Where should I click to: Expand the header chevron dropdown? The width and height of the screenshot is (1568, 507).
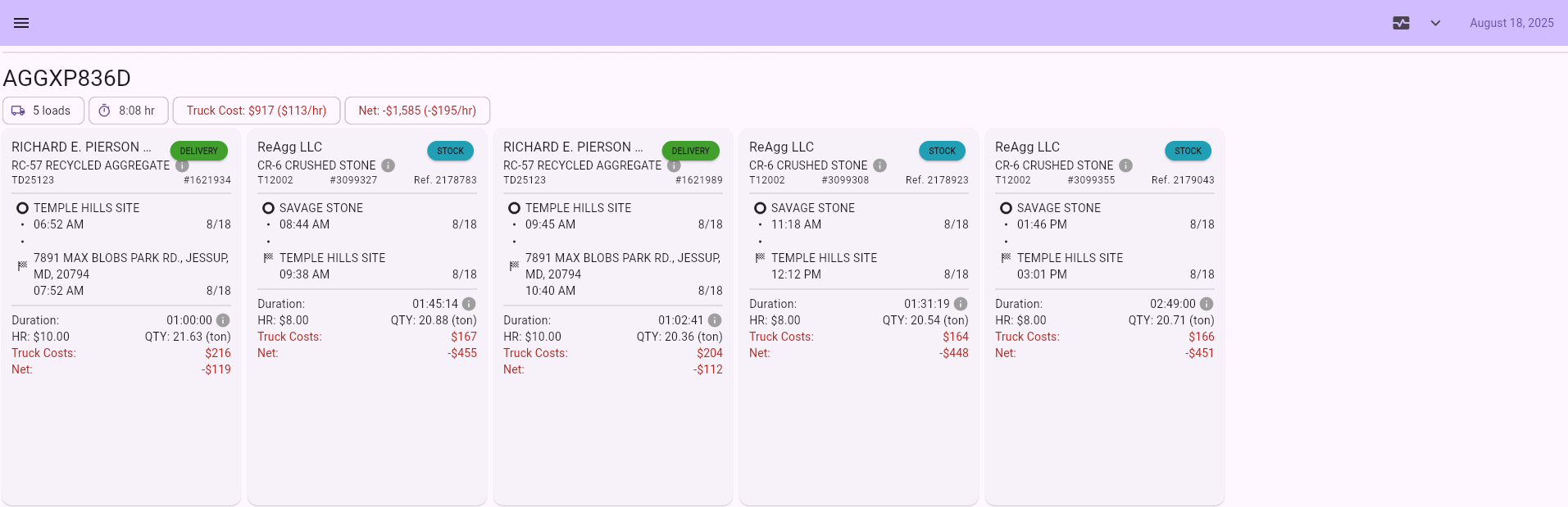1435,23
